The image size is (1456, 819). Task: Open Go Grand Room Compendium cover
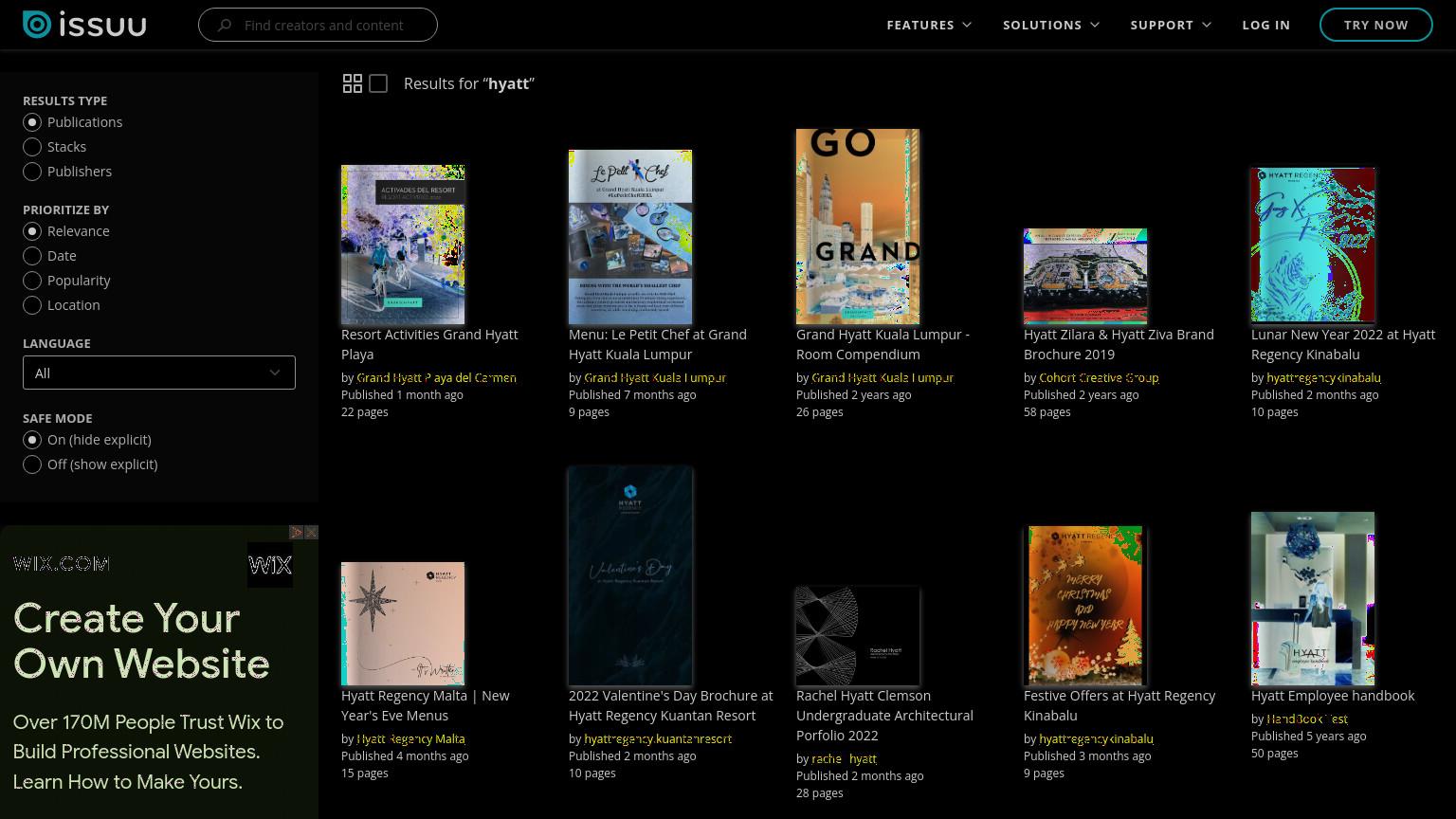858,227
